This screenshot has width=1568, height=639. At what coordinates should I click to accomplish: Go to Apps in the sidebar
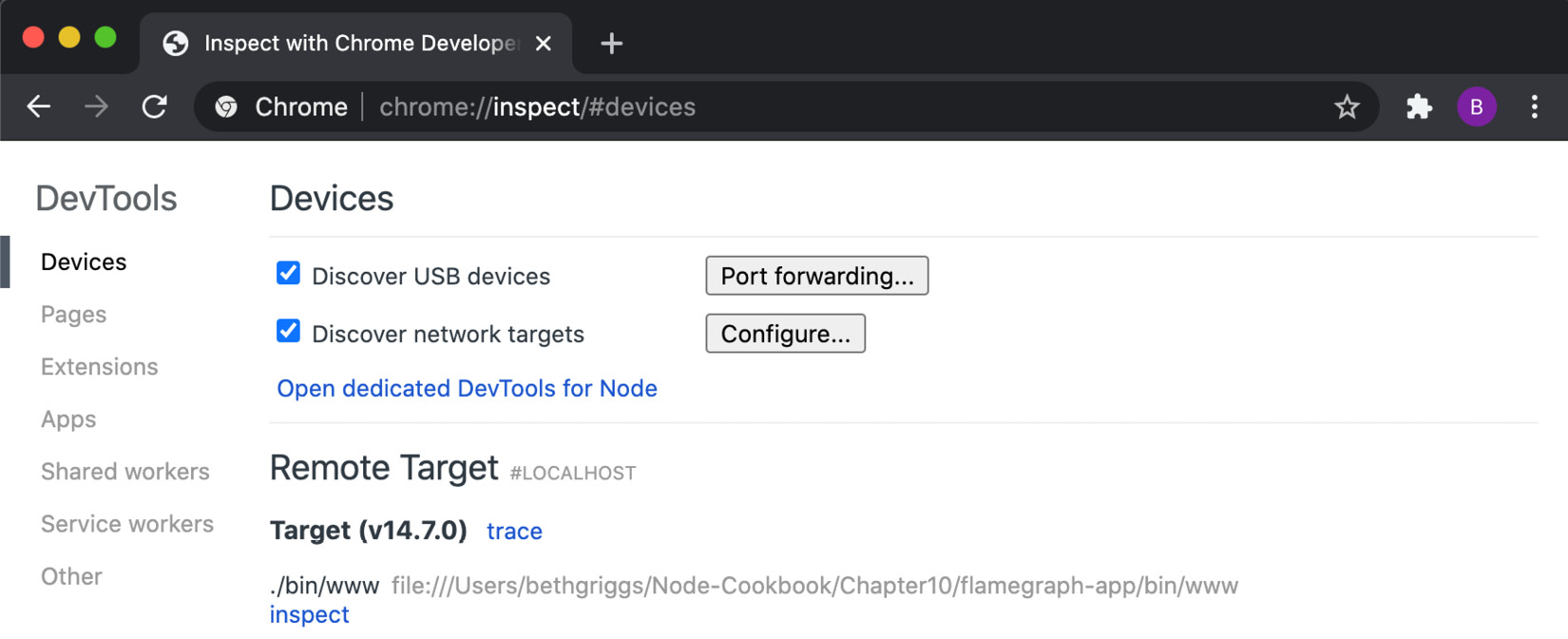(68, 419)
